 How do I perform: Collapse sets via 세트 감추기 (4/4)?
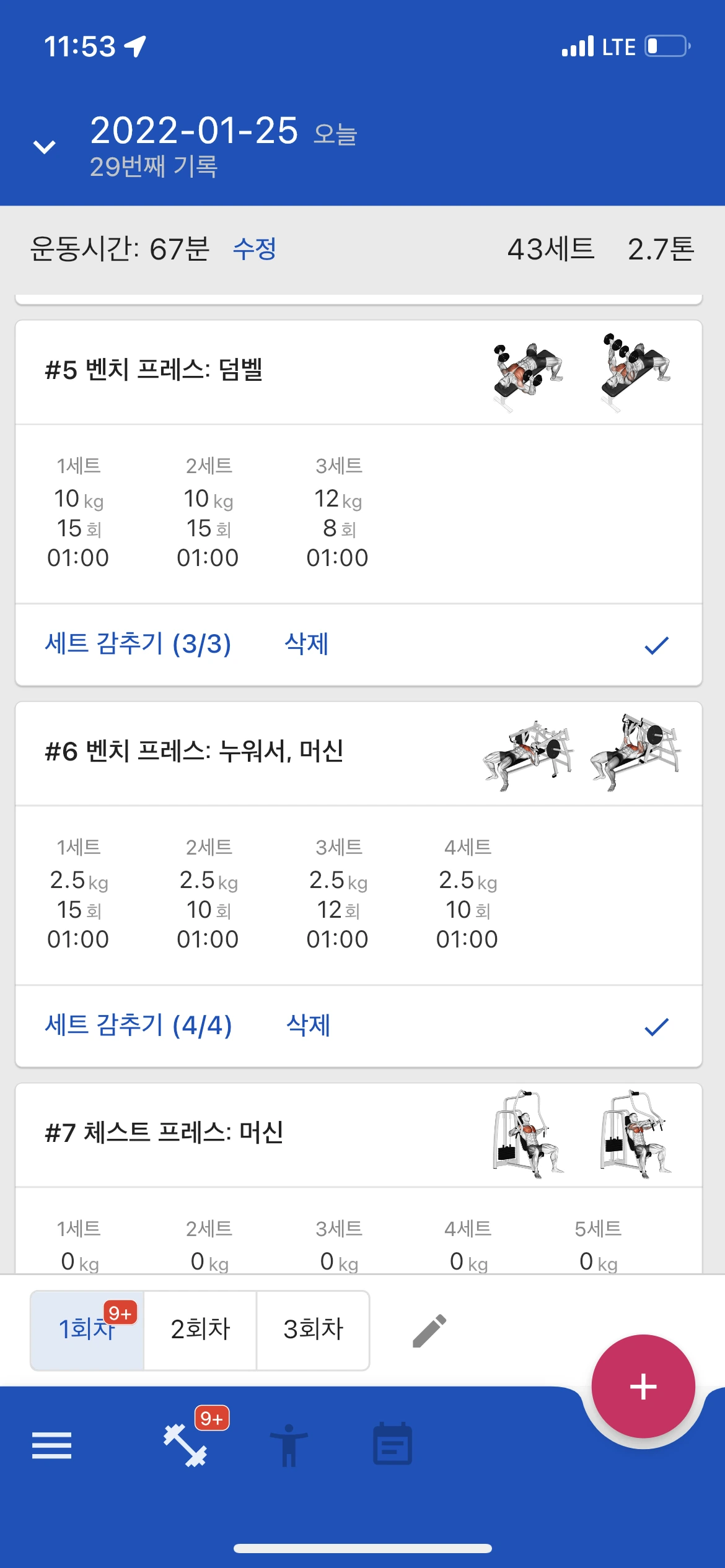(138, 1026)
